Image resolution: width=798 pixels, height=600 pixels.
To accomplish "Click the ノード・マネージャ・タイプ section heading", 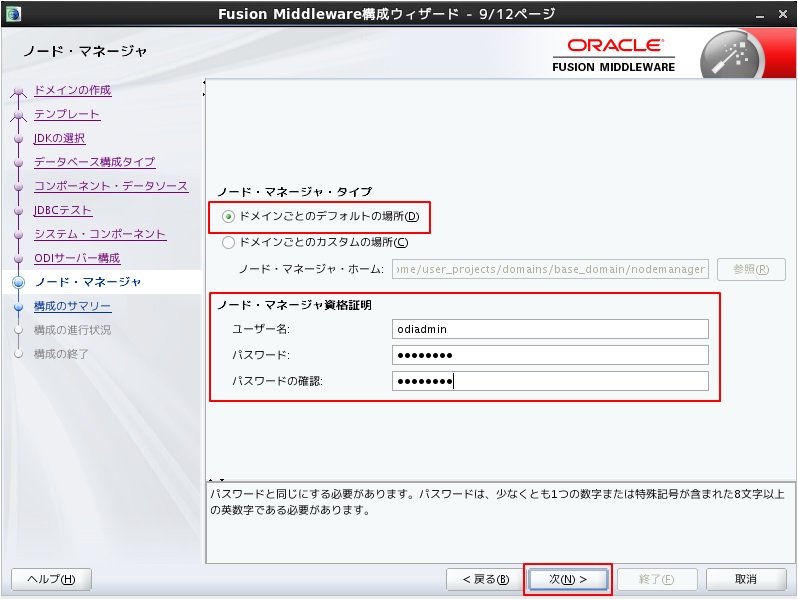I will [x=295, y=192].
